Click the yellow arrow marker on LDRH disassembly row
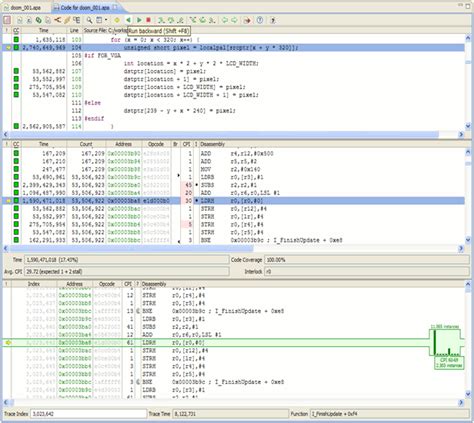 [x=8, y=201]
